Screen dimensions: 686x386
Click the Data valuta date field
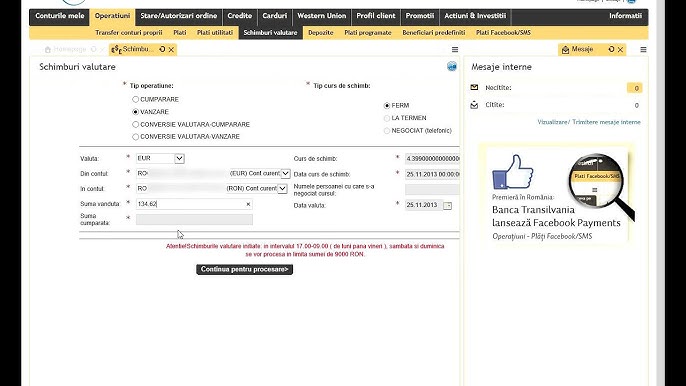click(x=424, y=205)
